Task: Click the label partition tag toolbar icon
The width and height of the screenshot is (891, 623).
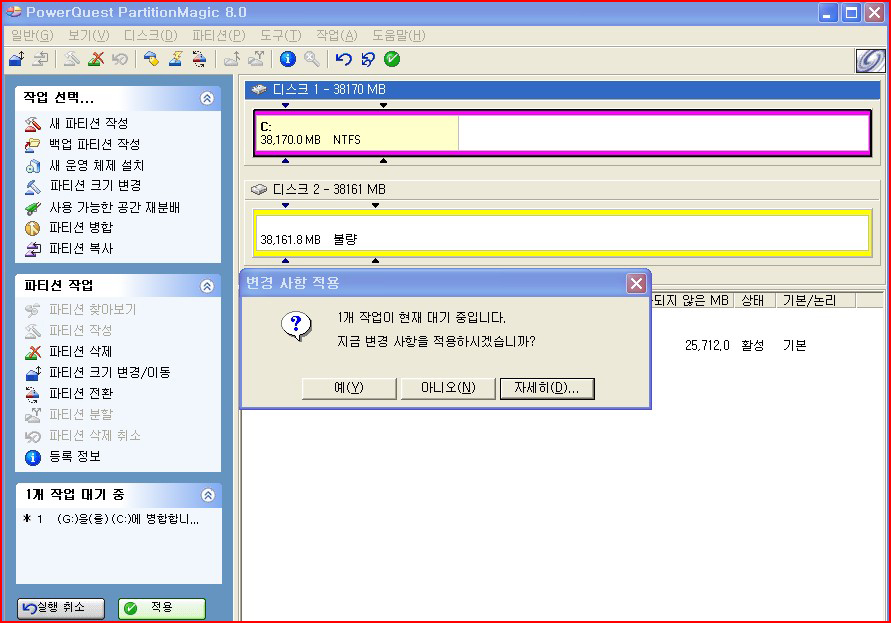Action: [151, 59]
